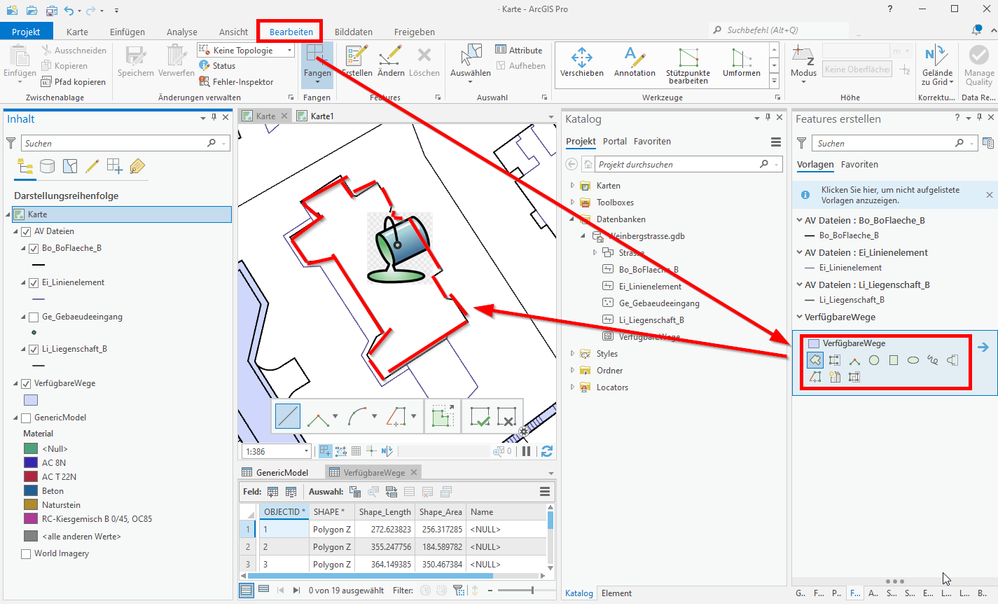Click the AC 8N material swatch

(x=31, y=463)
